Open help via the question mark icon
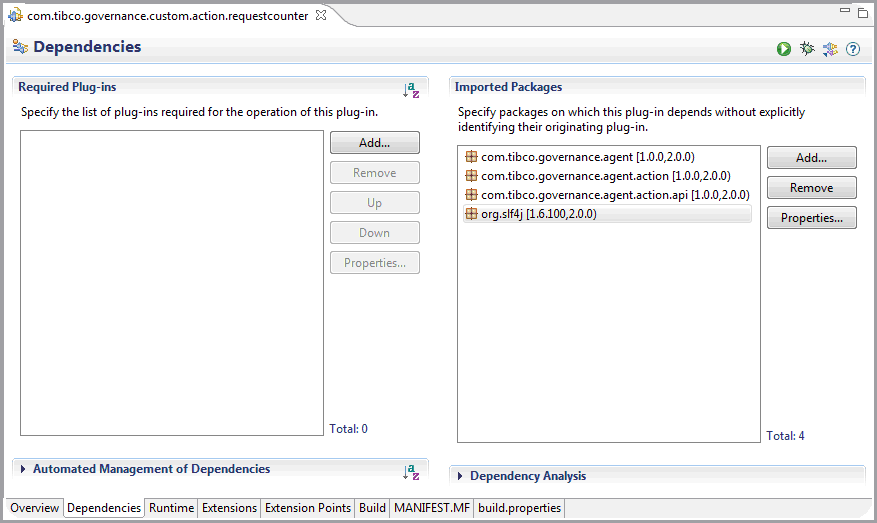Image resolution: width=877 pixels, height=523 pixels. point(852,49)
